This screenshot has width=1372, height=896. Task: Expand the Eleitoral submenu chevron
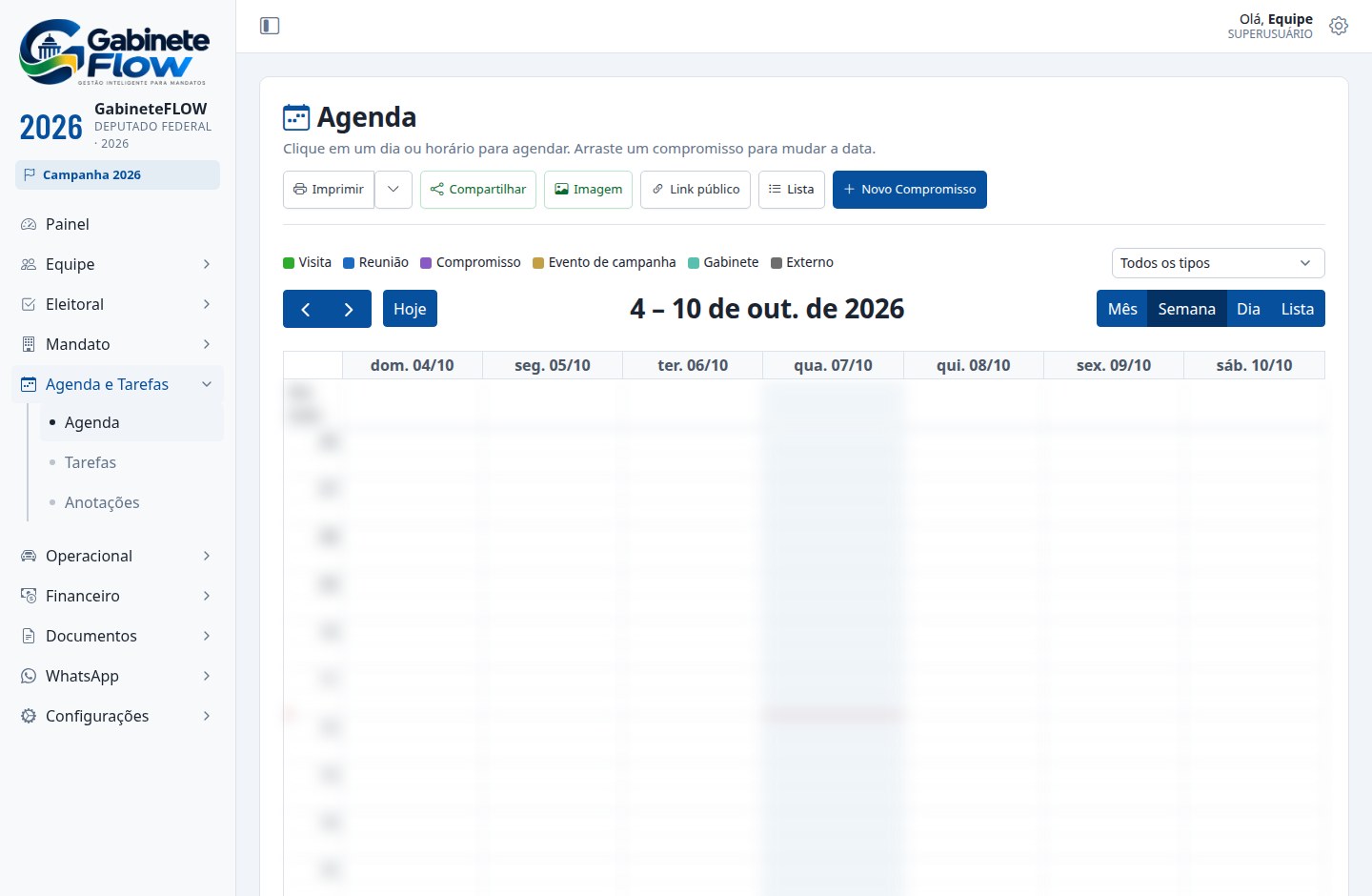point(207,304)
